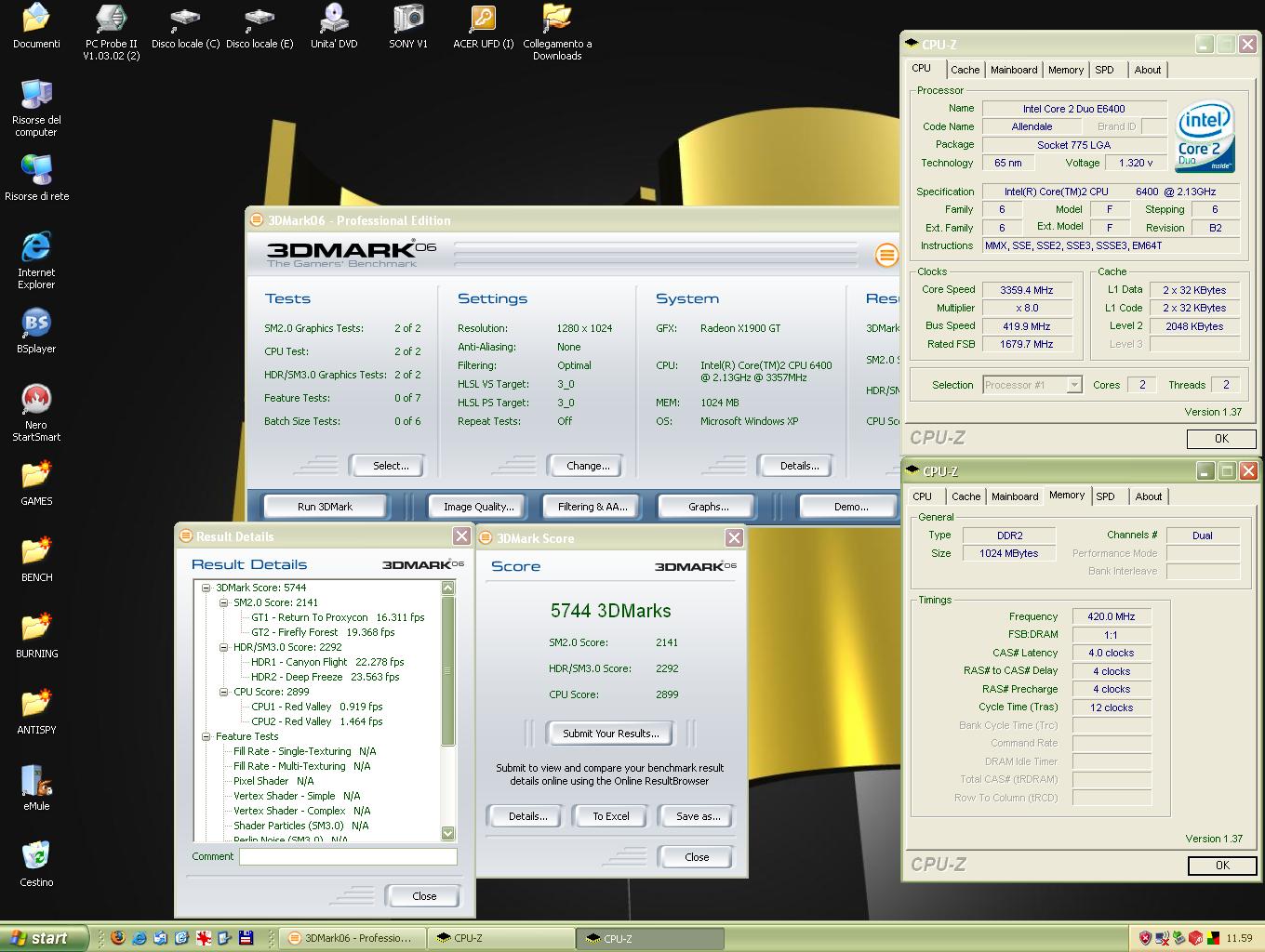
Task: Select GT1 - Return To Proxycon result row
Action: [338, 617]
